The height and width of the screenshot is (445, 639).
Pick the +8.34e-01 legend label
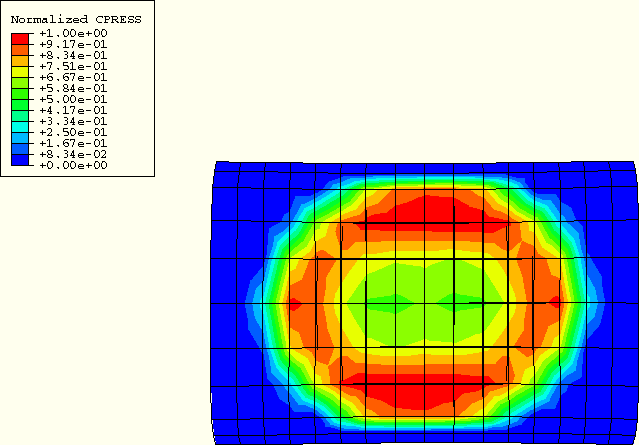point(73,55)
